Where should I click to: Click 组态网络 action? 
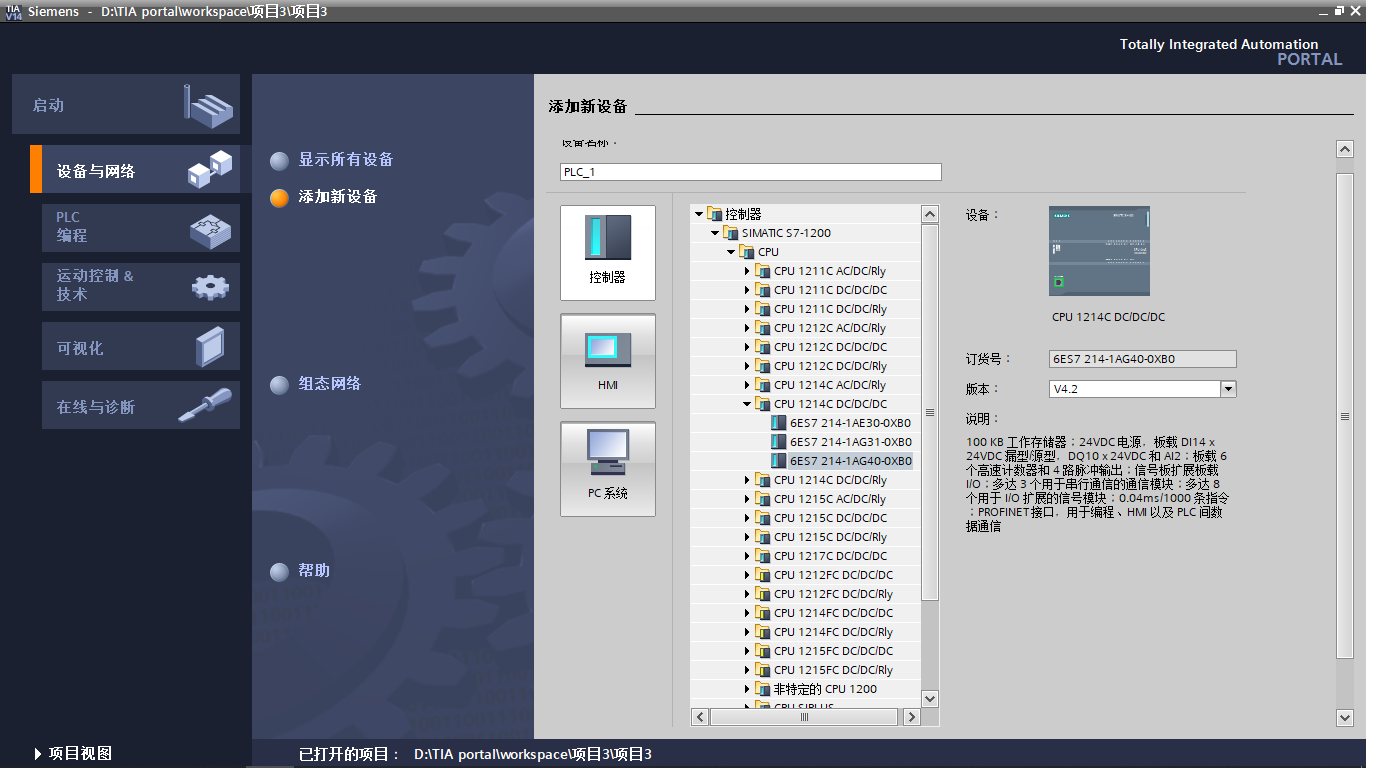(330, 384)
